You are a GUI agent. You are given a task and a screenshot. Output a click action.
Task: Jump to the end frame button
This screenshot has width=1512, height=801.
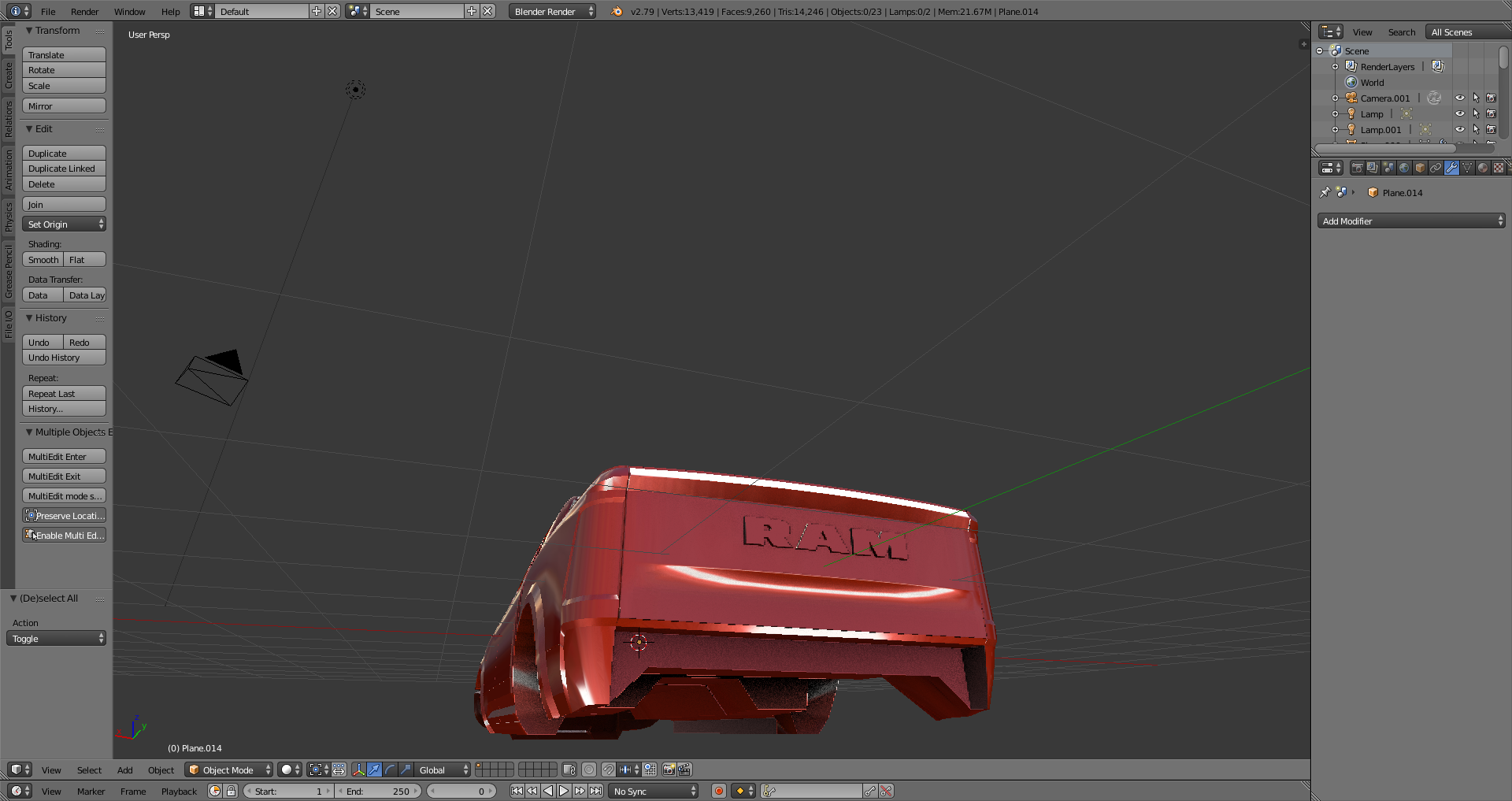[x=596, y=791]
